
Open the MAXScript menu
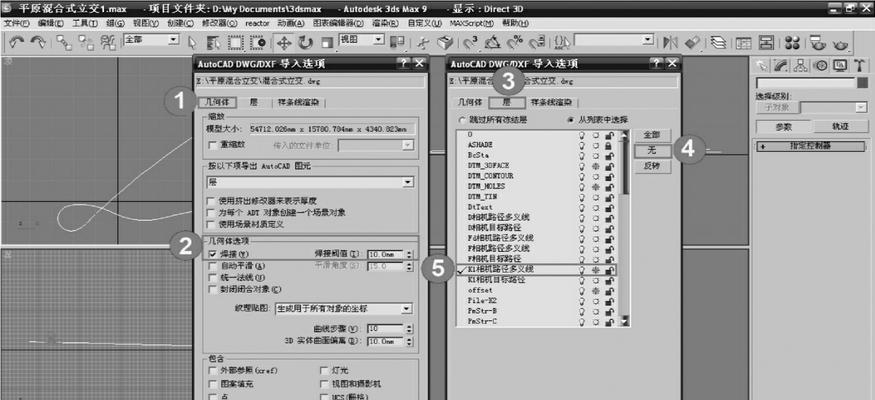[x=472, y=24]
